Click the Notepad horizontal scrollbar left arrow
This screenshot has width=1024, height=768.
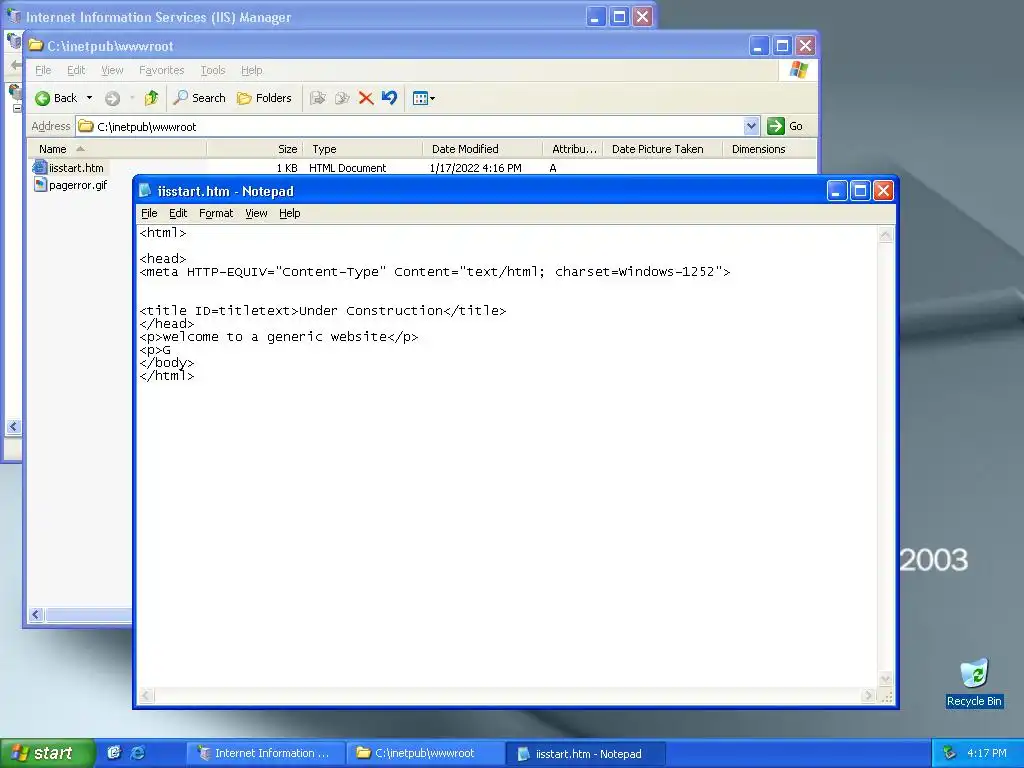click(x=146, y=696)
